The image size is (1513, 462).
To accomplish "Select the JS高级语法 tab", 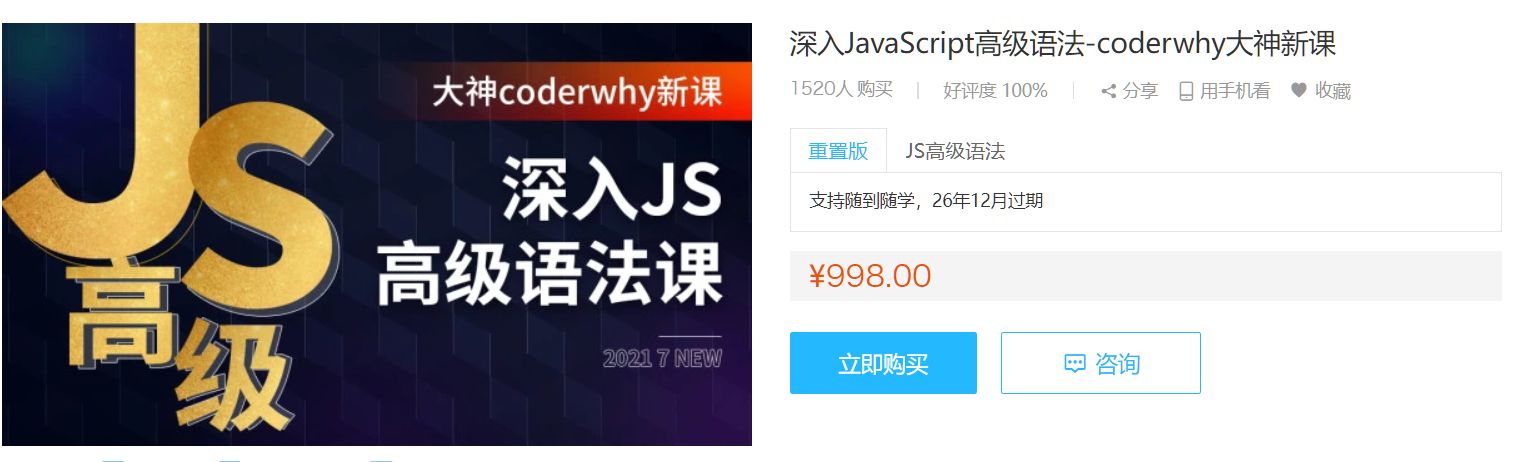I will click(x=955, y=151).
